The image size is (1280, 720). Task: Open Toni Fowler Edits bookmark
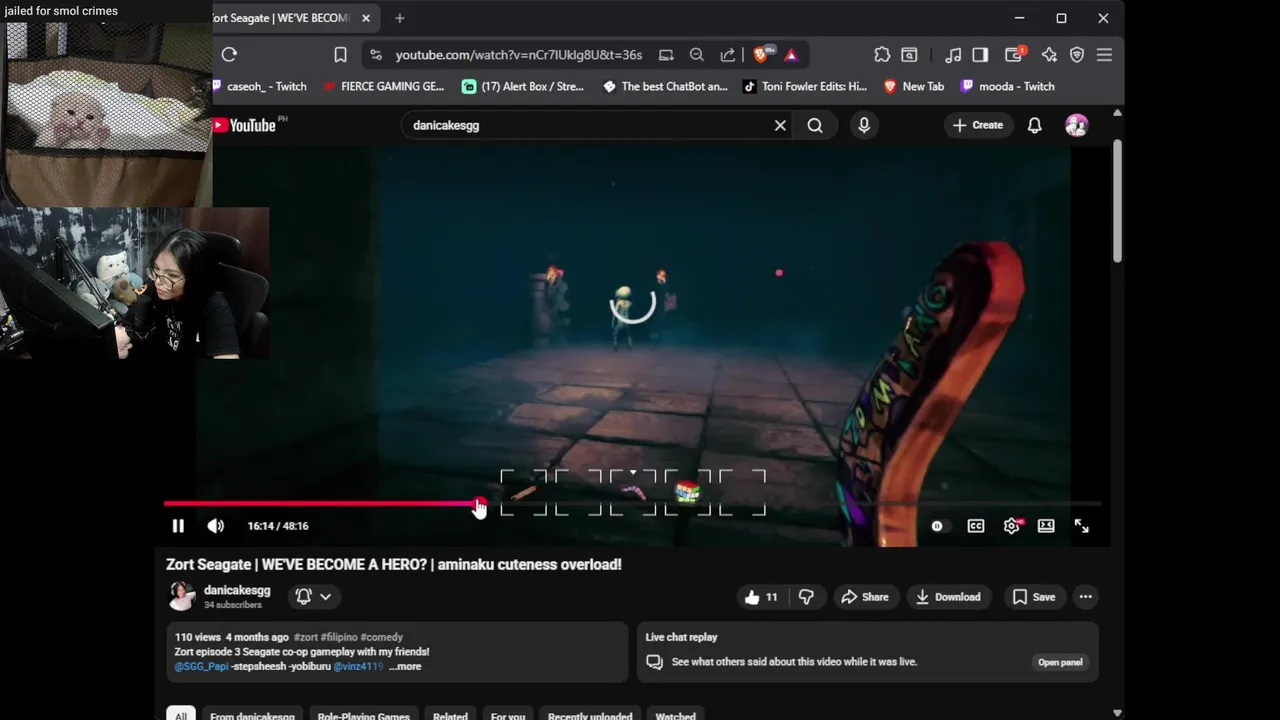coord(805,87)
